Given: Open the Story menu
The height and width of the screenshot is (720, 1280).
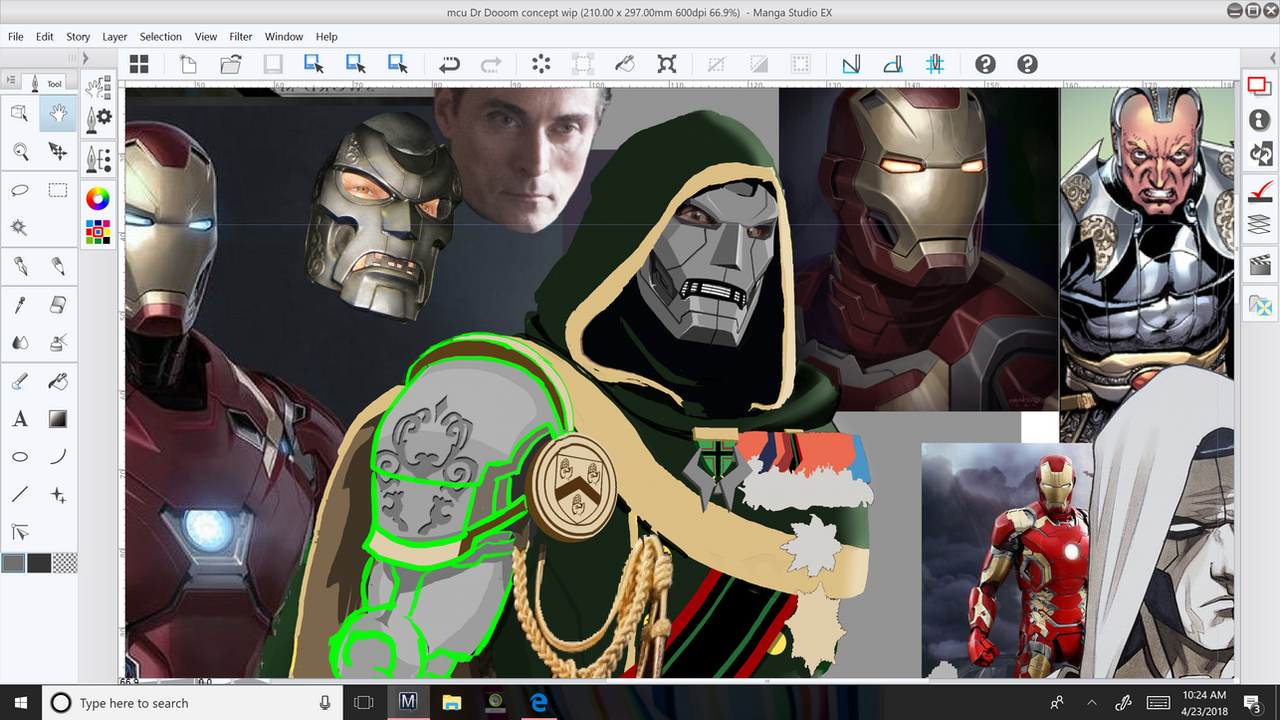Looking at the screenshot, I should pyautogui.click(x=78, y=37).
